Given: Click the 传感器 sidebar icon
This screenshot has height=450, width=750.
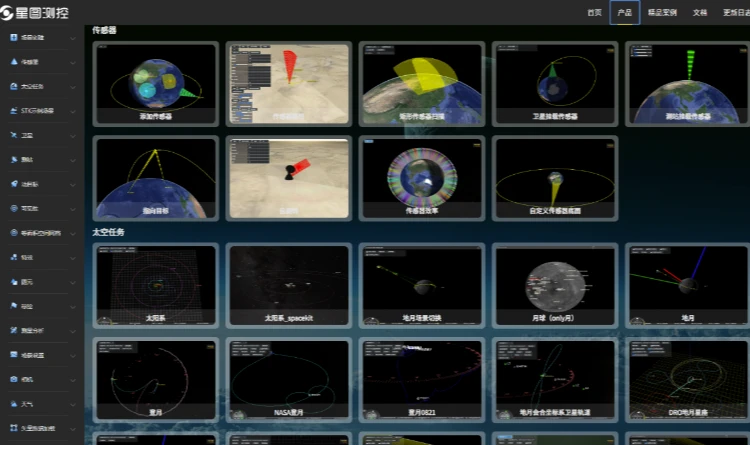Looking at the screenshot, I should tap(13, 62).
